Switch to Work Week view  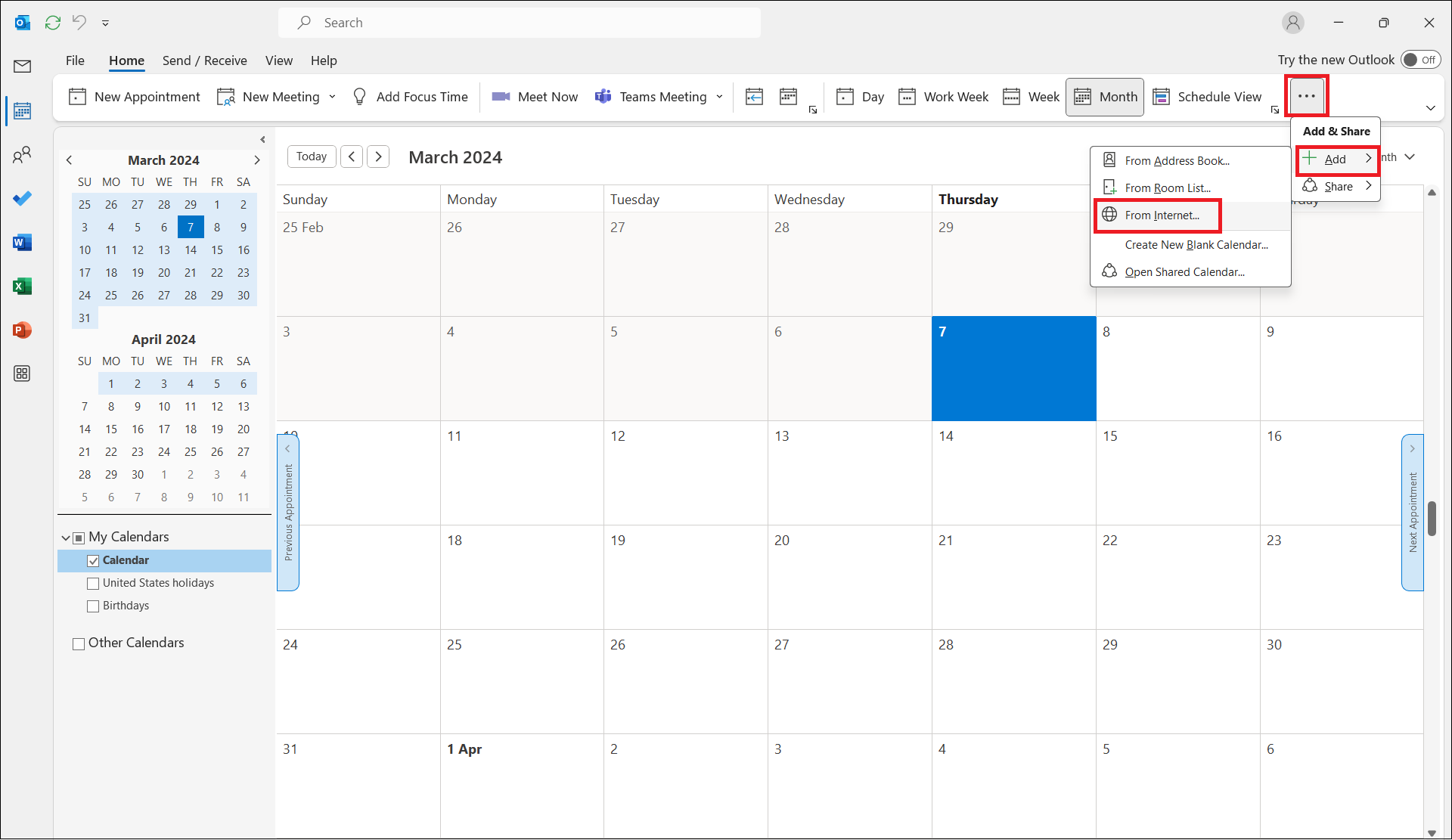click(944, 97)
